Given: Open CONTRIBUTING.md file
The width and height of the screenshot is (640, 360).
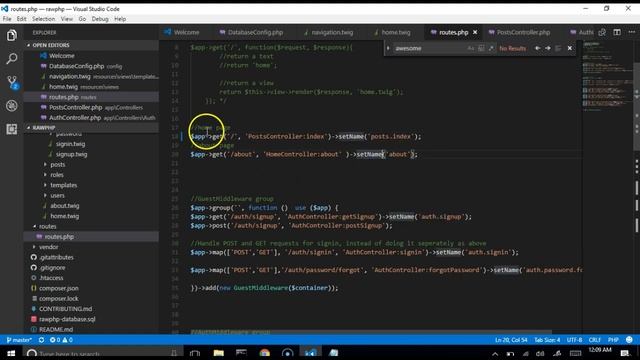Looking at the screenshot, I should tap(65, 309).
